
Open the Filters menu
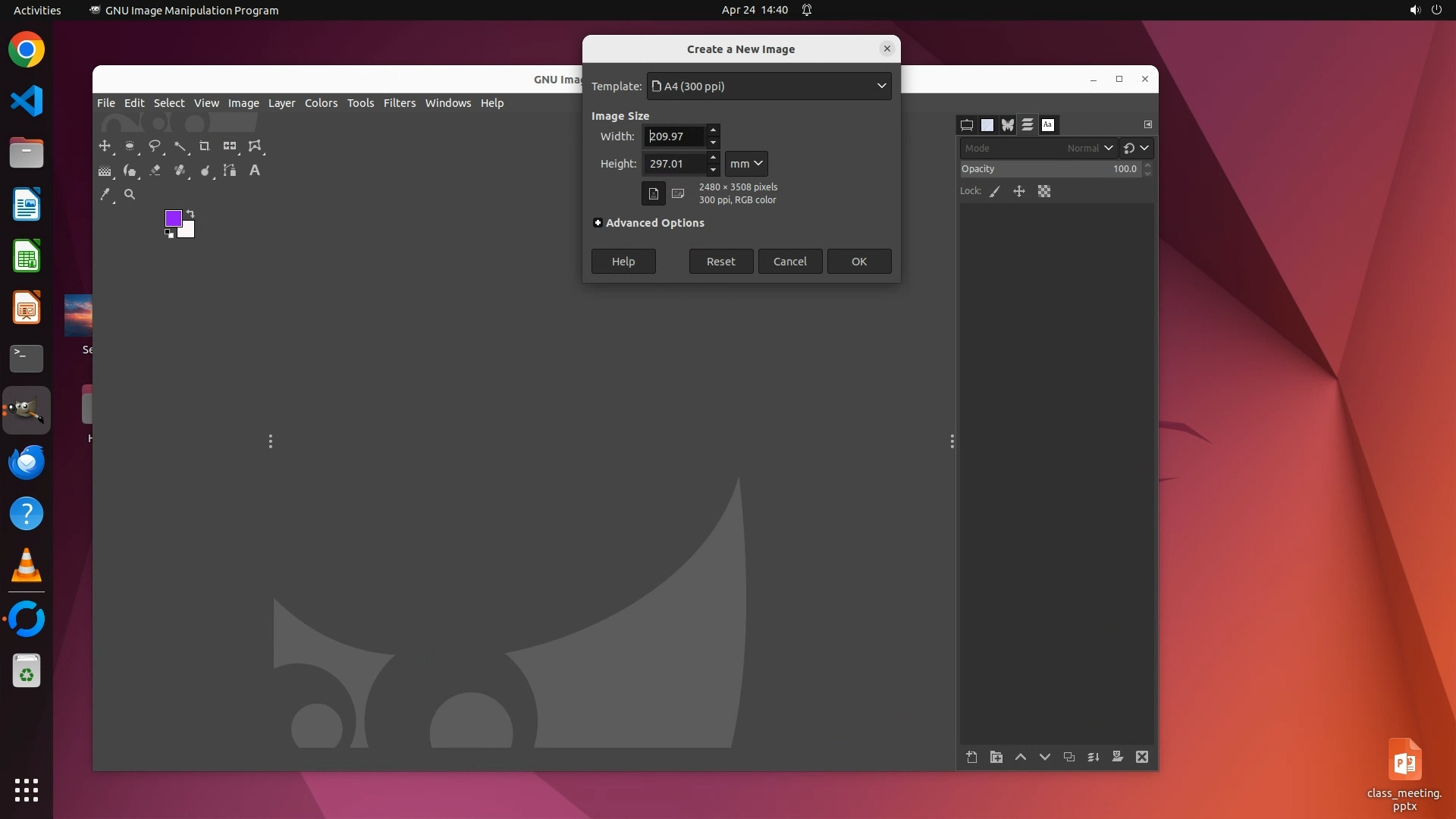click(x=399, y=103)
